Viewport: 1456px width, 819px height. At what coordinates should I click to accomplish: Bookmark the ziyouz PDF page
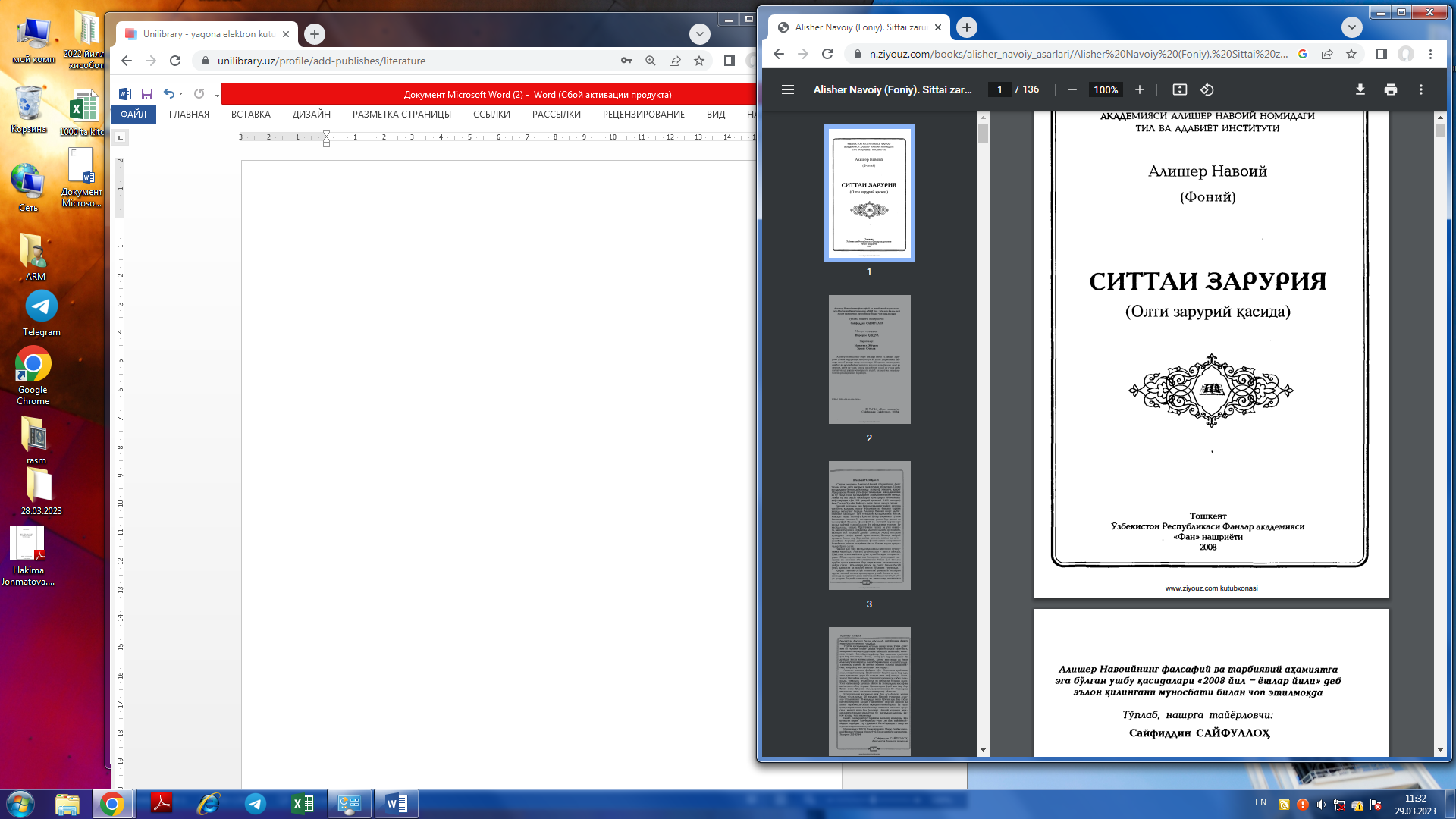[1351, 54]
